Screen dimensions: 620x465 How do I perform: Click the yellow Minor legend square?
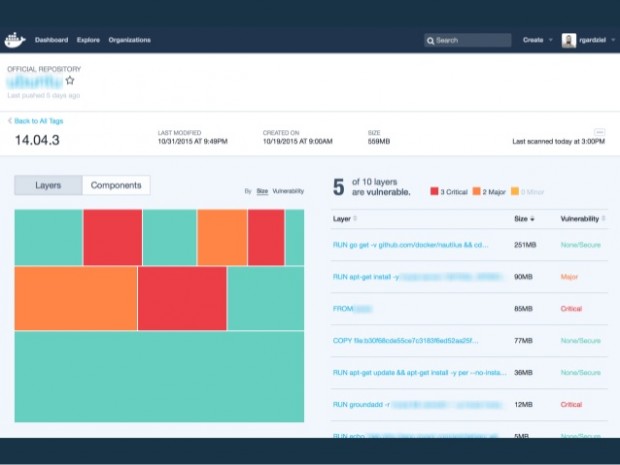tap(515, 191)
